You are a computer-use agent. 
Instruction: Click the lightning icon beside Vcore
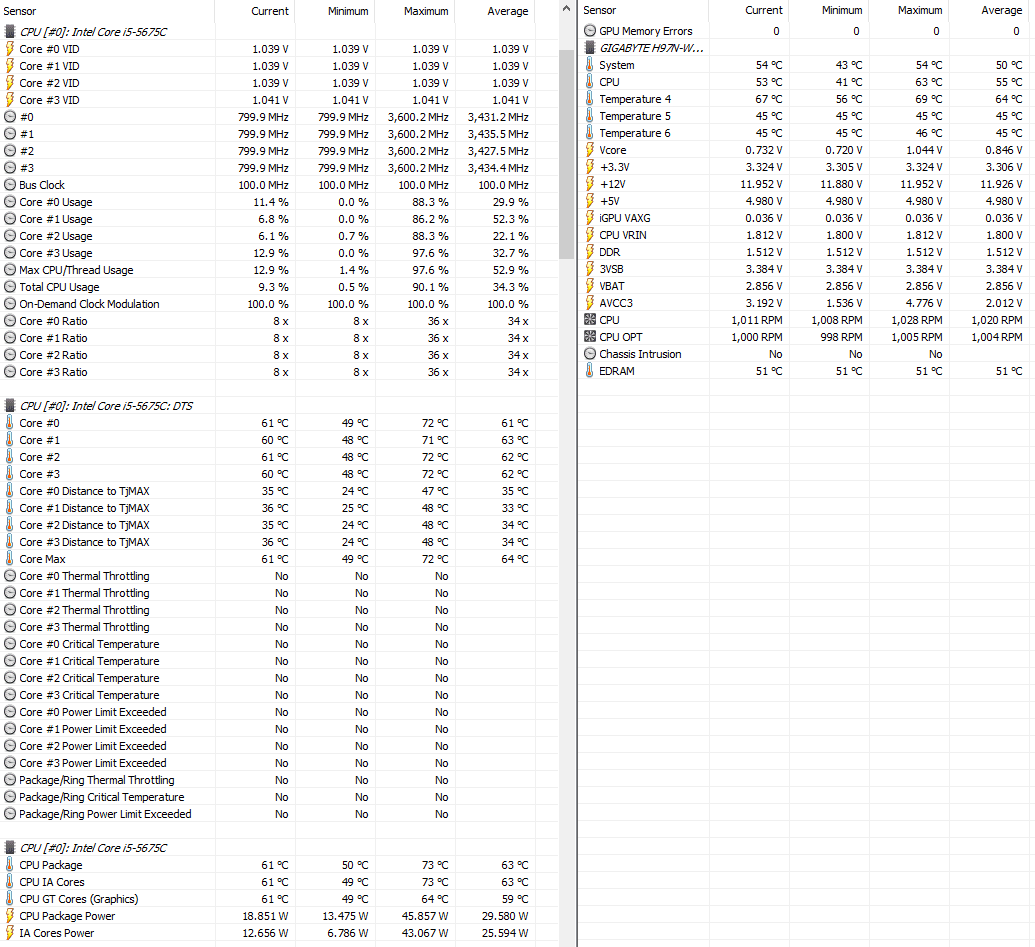[590, 150]
